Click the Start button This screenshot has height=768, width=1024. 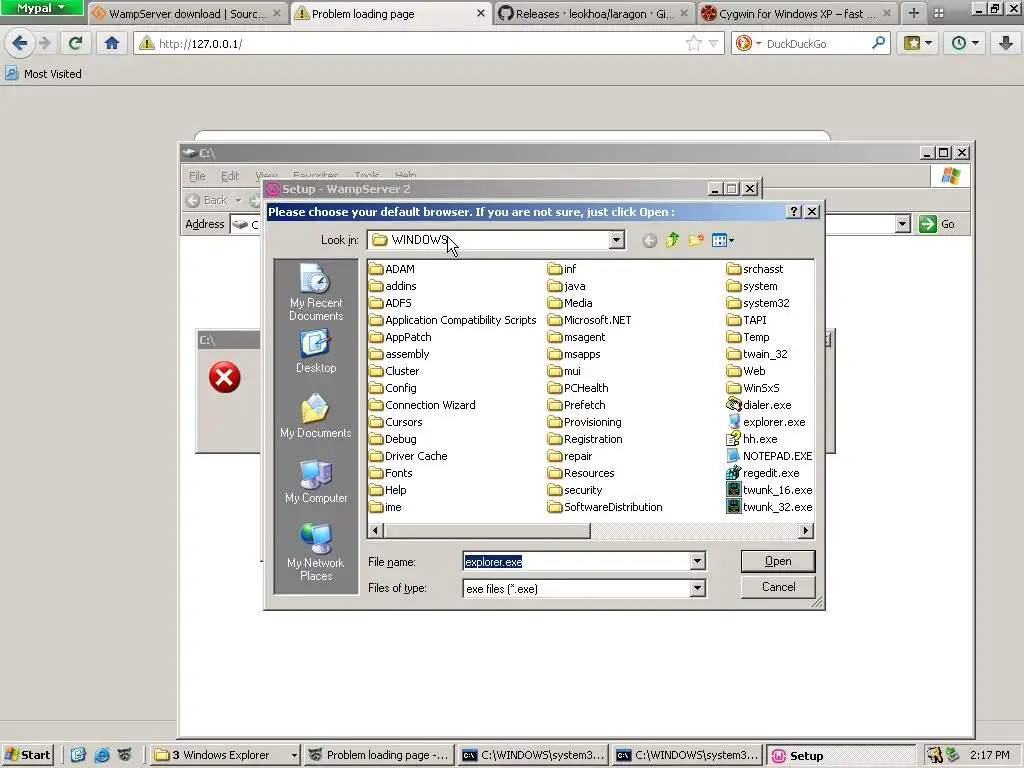(x=27, y=755)
